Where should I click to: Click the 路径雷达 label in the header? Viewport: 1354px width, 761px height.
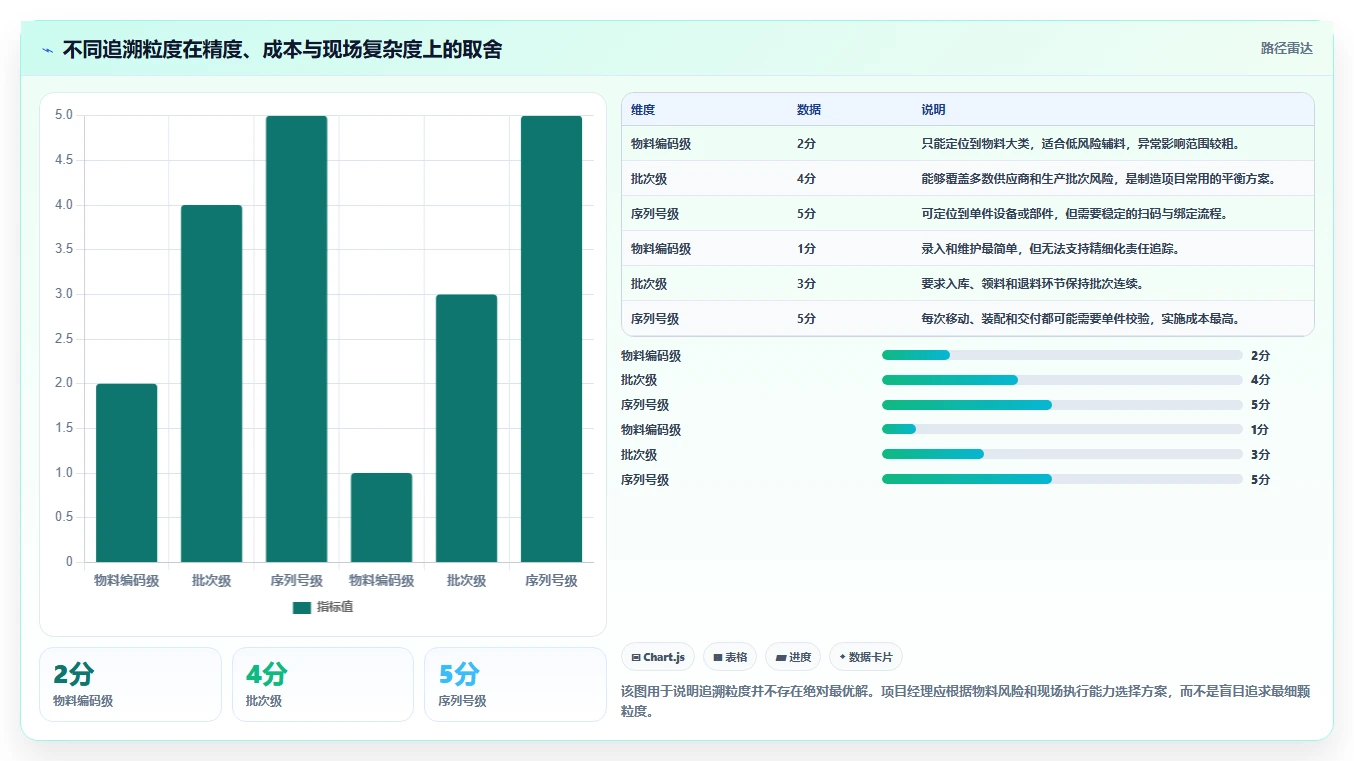point(1287,48)
